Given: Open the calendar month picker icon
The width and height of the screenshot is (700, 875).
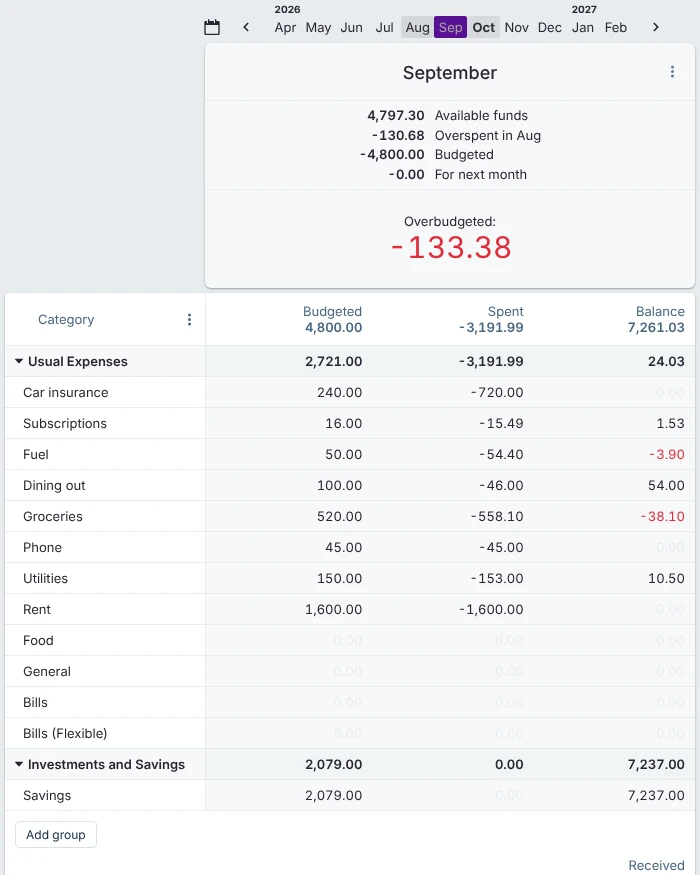Looking at the screenshot, I should pyautogui.click(x=212, y=27).
